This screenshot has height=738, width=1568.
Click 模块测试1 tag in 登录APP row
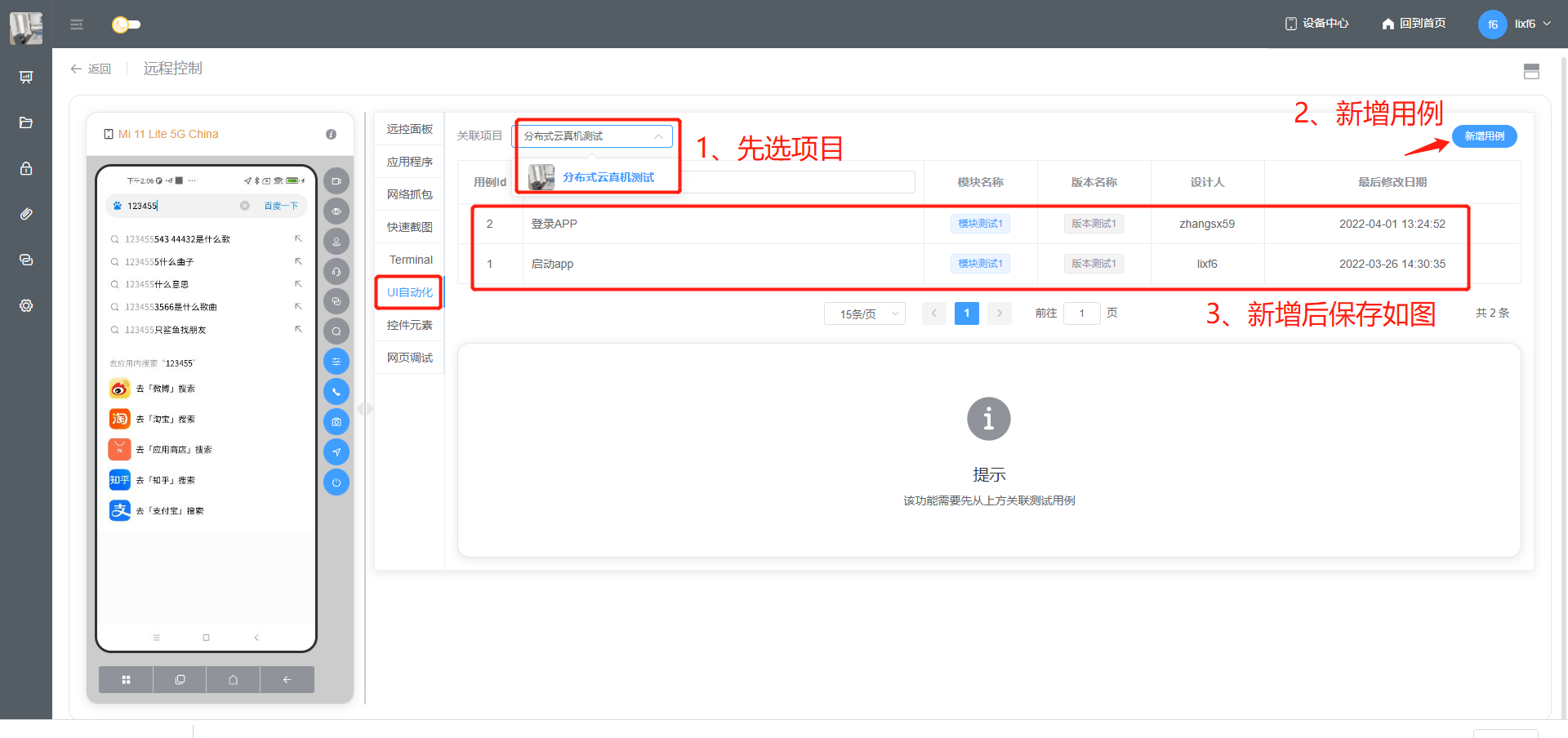[980, 224]
